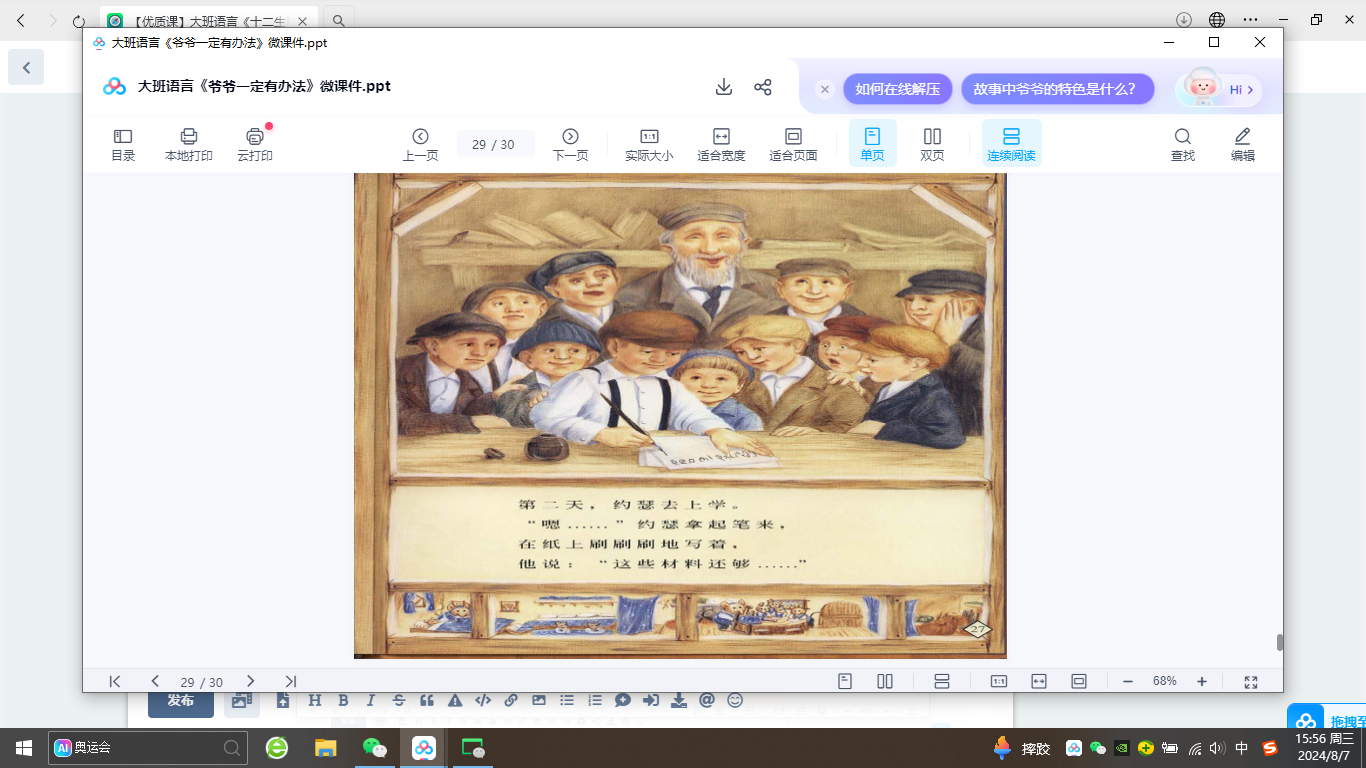The image size is (1366, 768).
Task: Open the 编辑 edit tool
Action: tap(1243, 144)
